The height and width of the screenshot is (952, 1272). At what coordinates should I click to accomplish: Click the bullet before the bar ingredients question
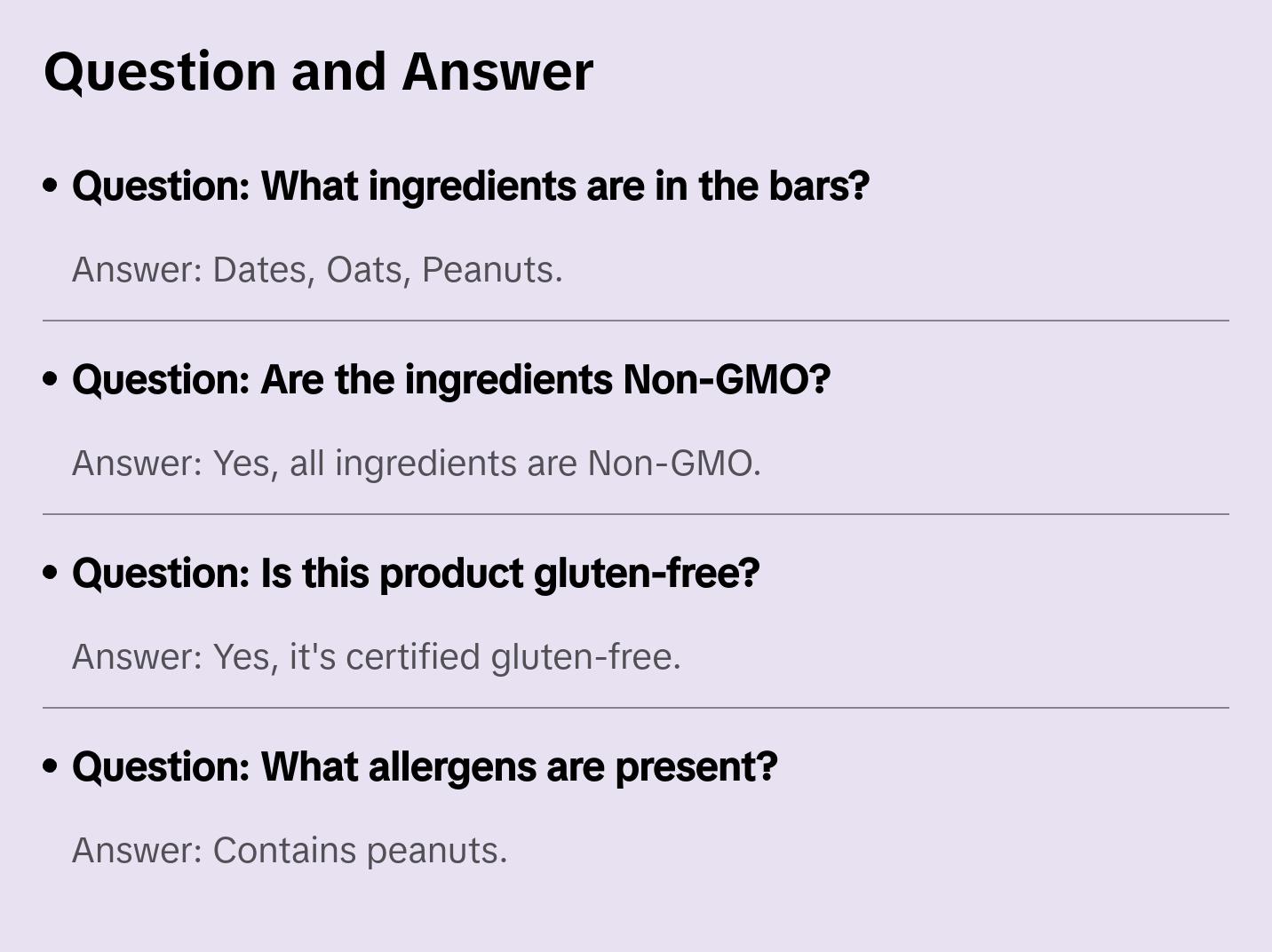click(x=51, y=186)
